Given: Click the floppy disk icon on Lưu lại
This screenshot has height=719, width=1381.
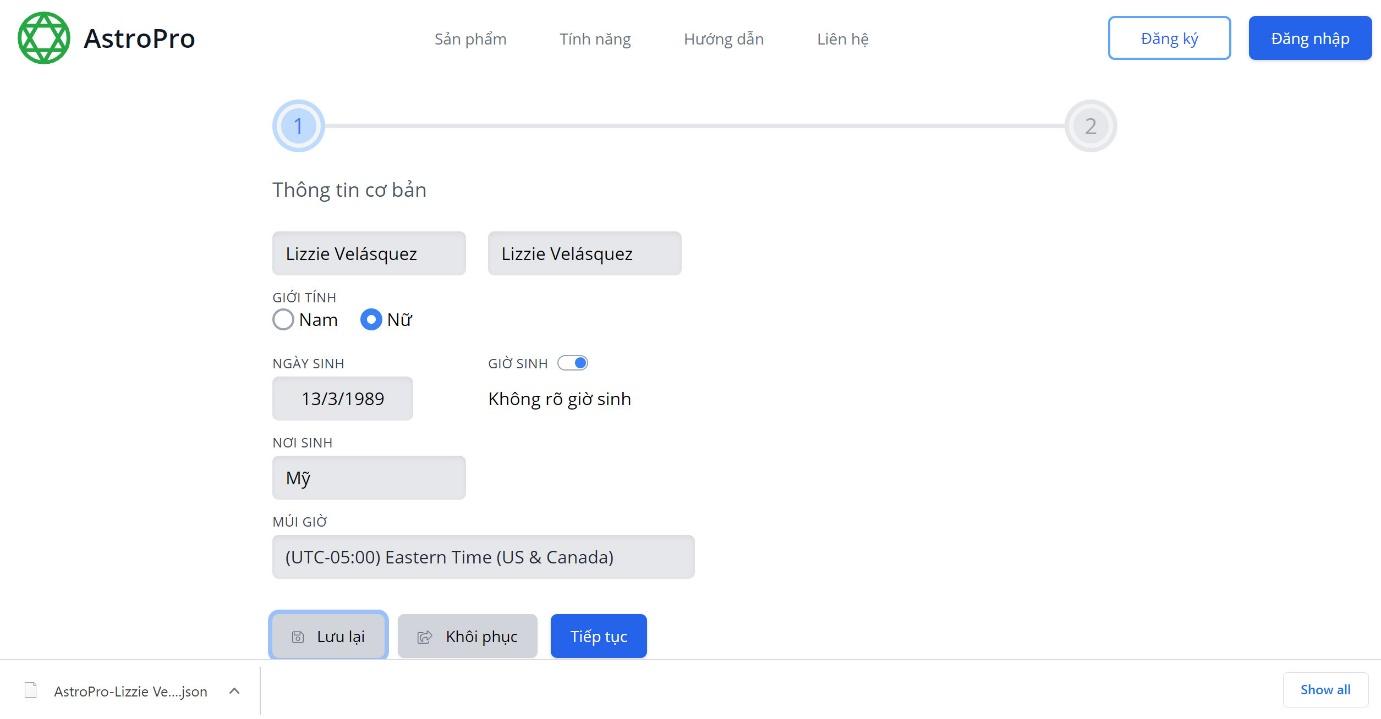Looking at the screenshot, I should pyautogui.click(x=298, y=636).
